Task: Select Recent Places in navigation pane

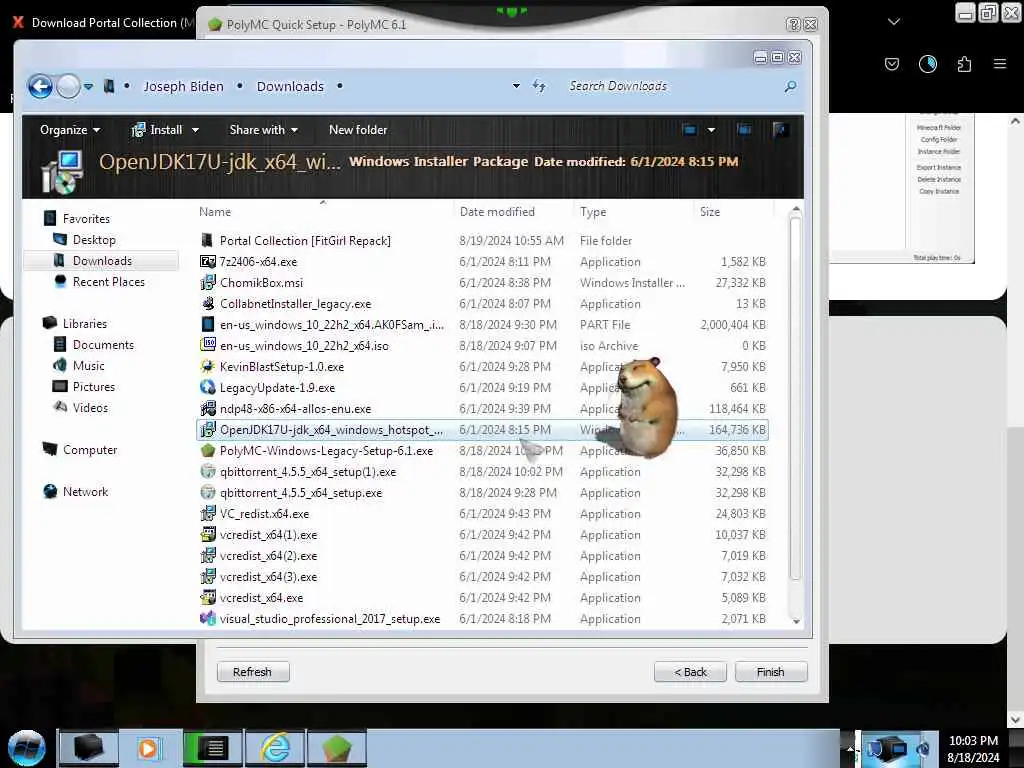Action: [x=108, y=281]
